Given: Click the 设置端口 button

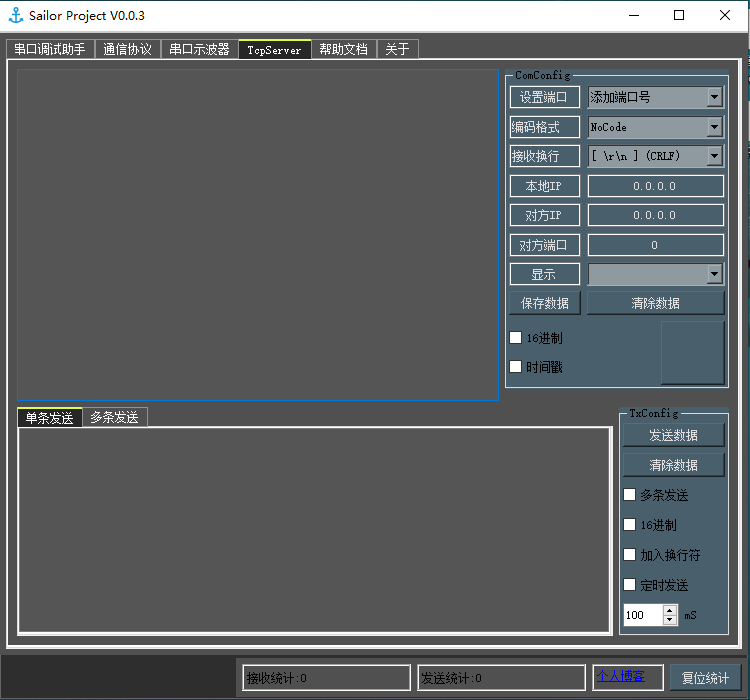Looking at the screenshot, I should click(545, 97).
